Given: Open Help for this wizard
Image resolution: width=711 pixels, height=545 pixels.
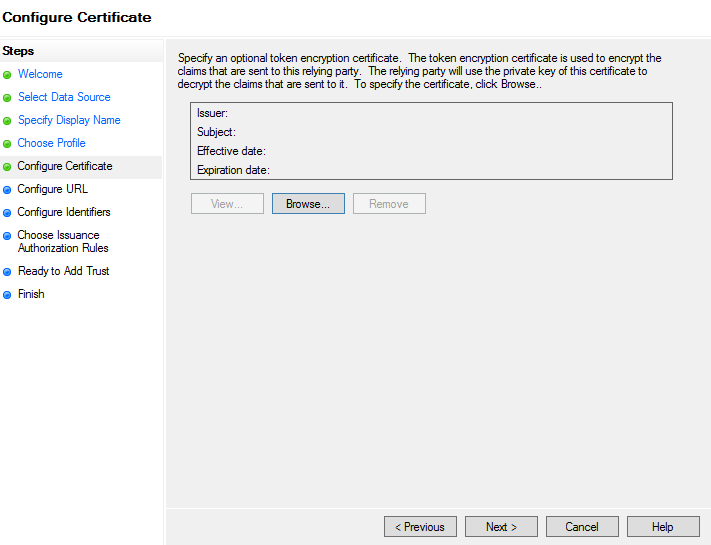Looking at the screenshot, I should tap(663, 526).
